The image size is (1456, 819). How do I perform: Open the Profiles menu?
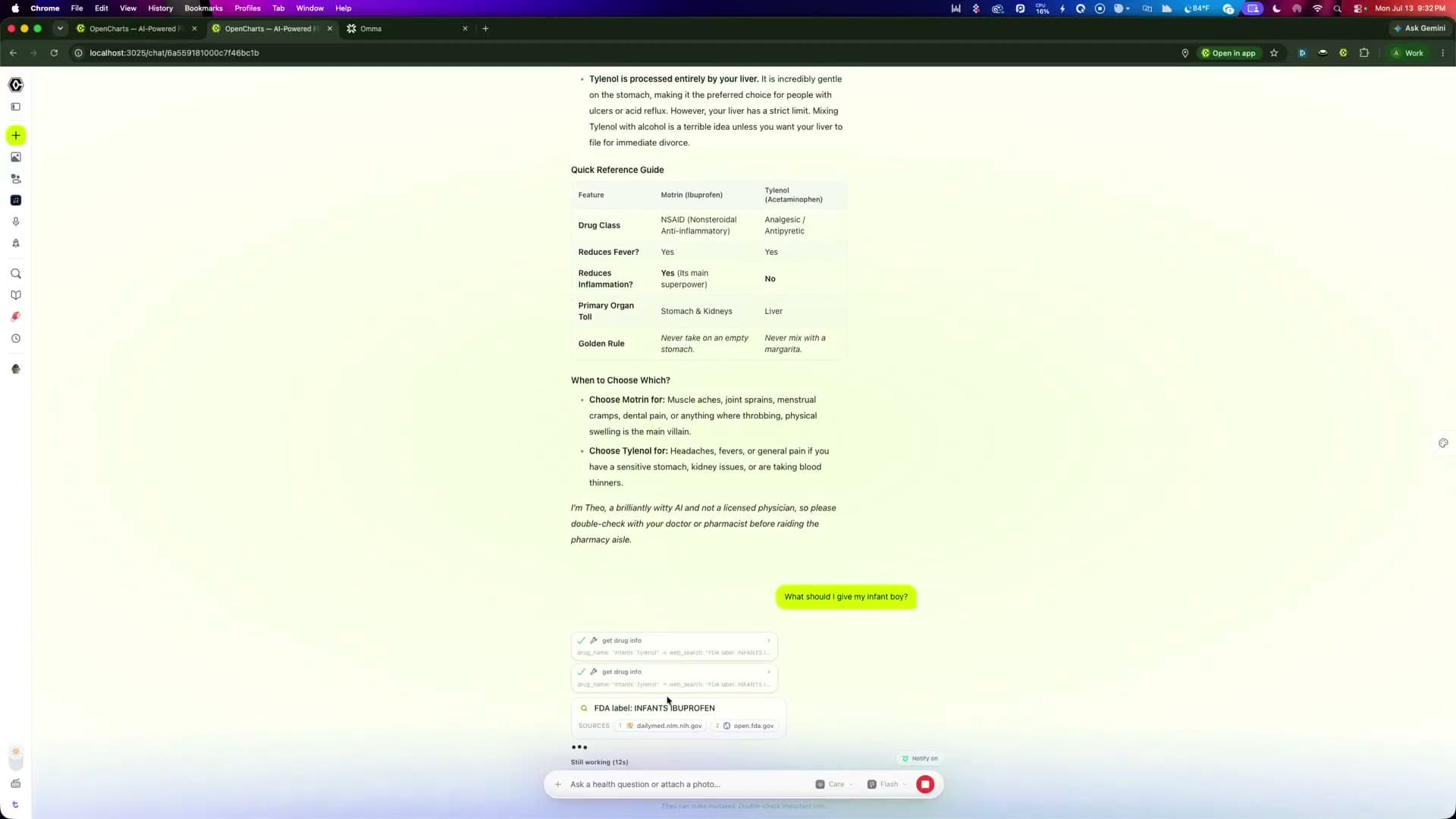(x=247, y=8)
